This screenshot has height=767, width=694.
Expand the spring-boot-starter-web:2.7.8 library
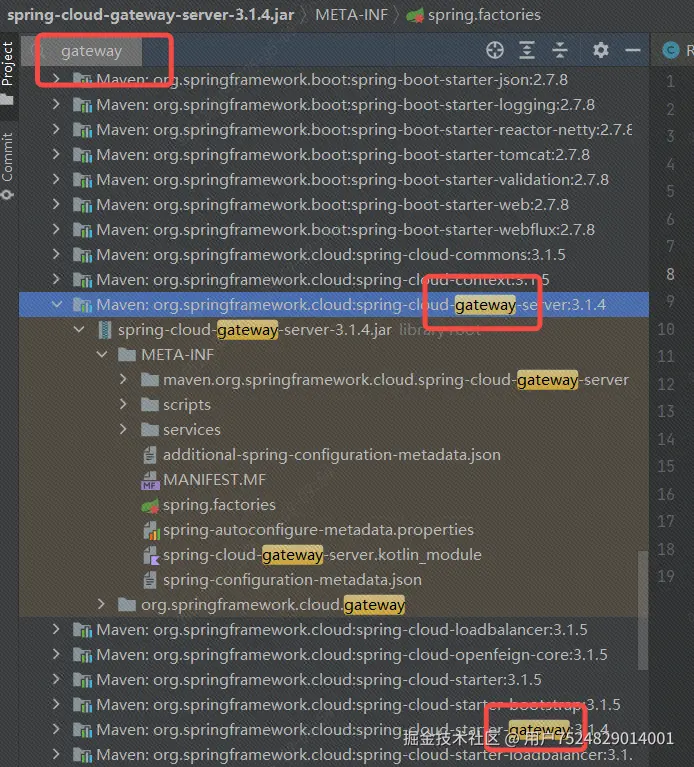(x=56, y=203)
